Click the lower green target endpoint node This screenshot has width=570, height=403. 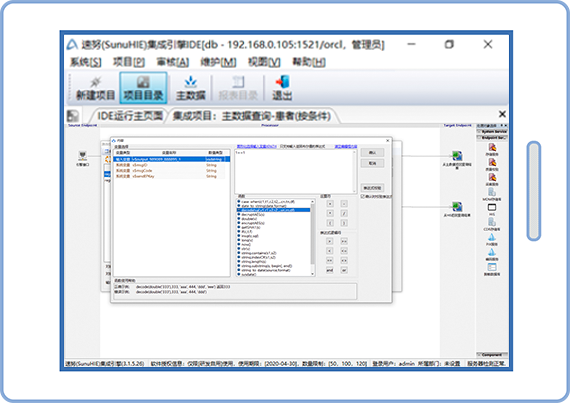point(457,207)
